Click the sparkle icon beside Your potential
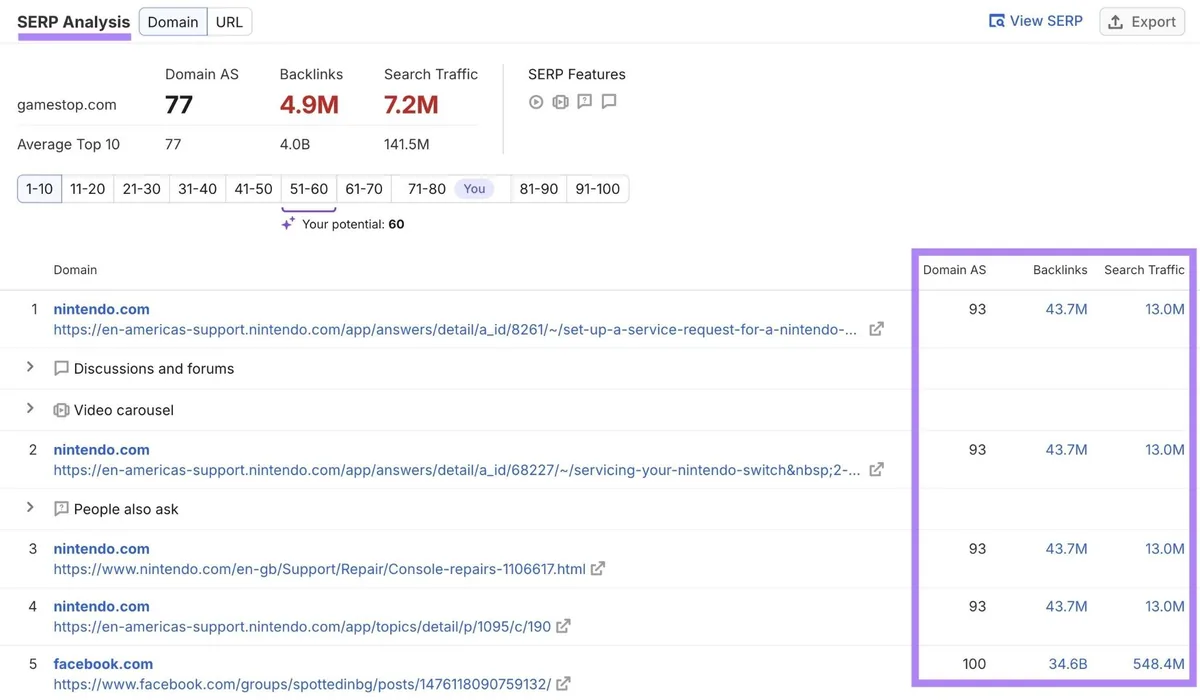The image size is (1200, 700). tap(288, 224)
